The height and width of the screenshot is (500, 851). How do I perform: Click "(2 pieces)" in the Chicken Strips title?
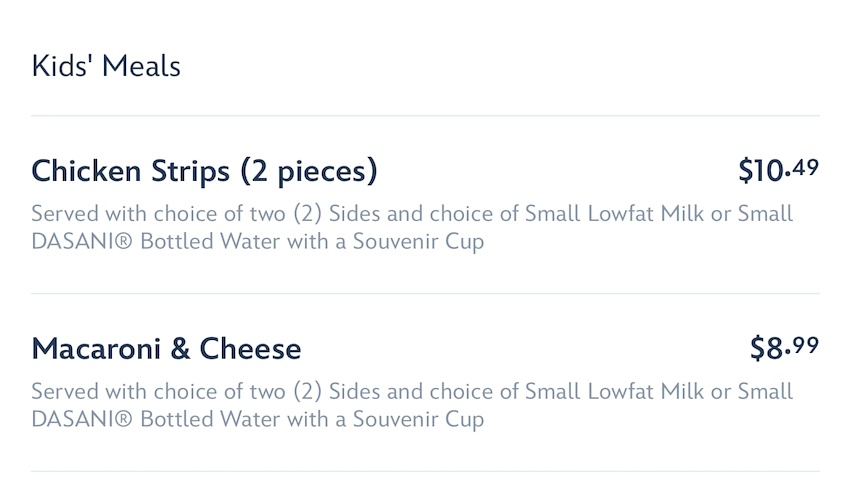tap(307, 172)
